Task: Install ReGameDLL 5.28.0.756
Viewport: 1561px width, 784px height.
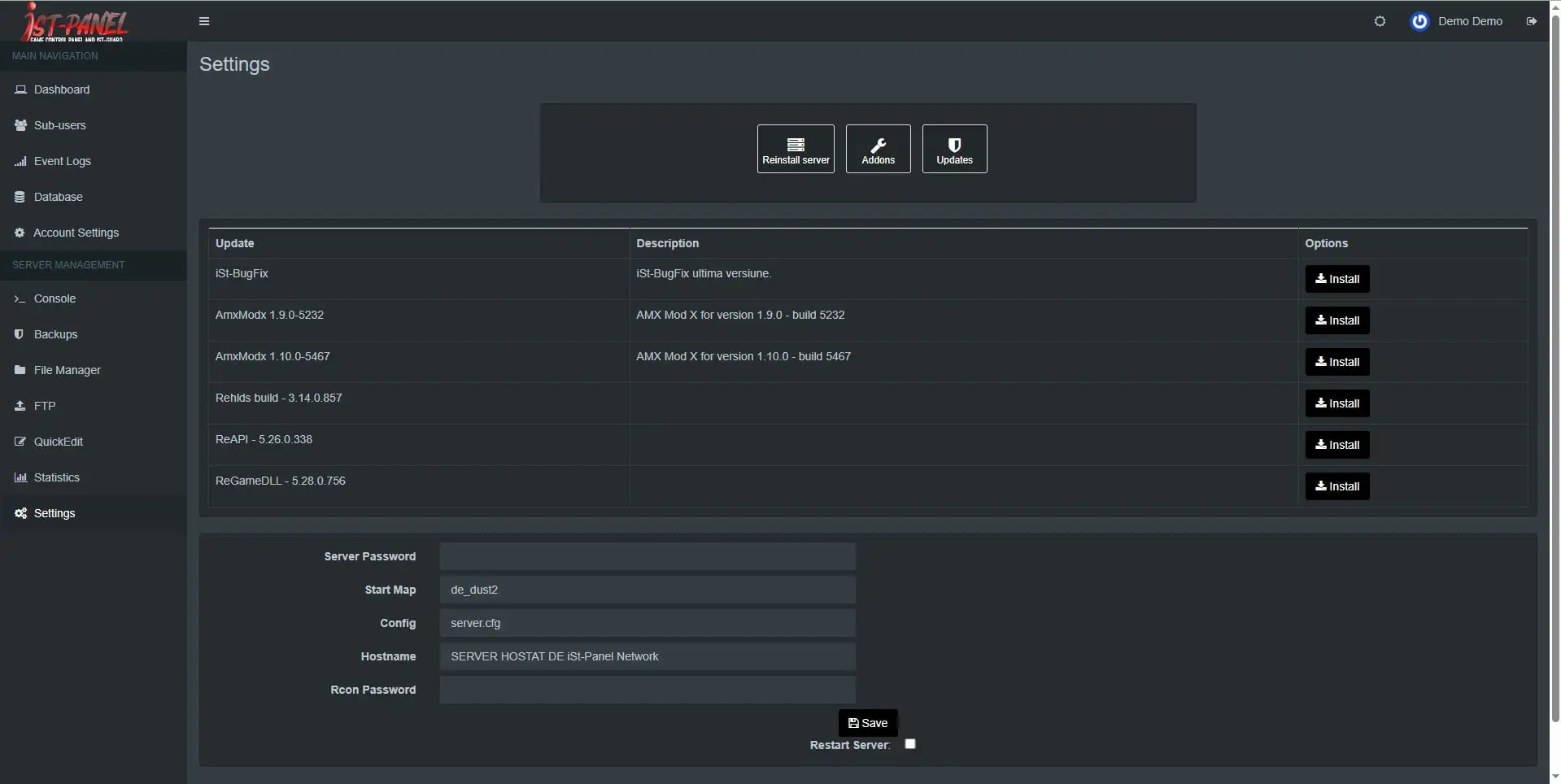Action: [x=1337, y=486]
